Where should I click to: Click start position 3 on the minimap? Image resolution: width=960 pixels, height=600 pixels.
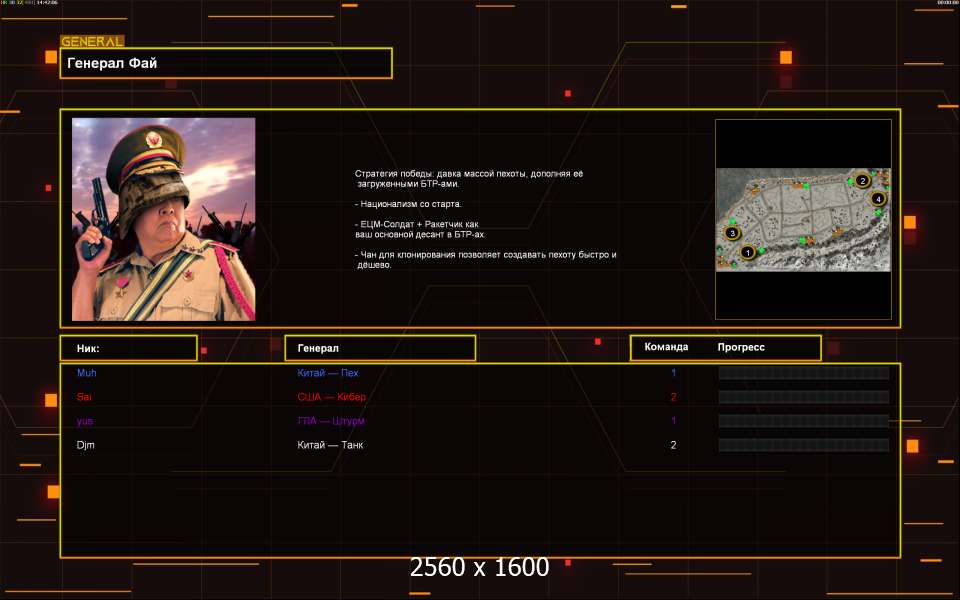[732, 233]
